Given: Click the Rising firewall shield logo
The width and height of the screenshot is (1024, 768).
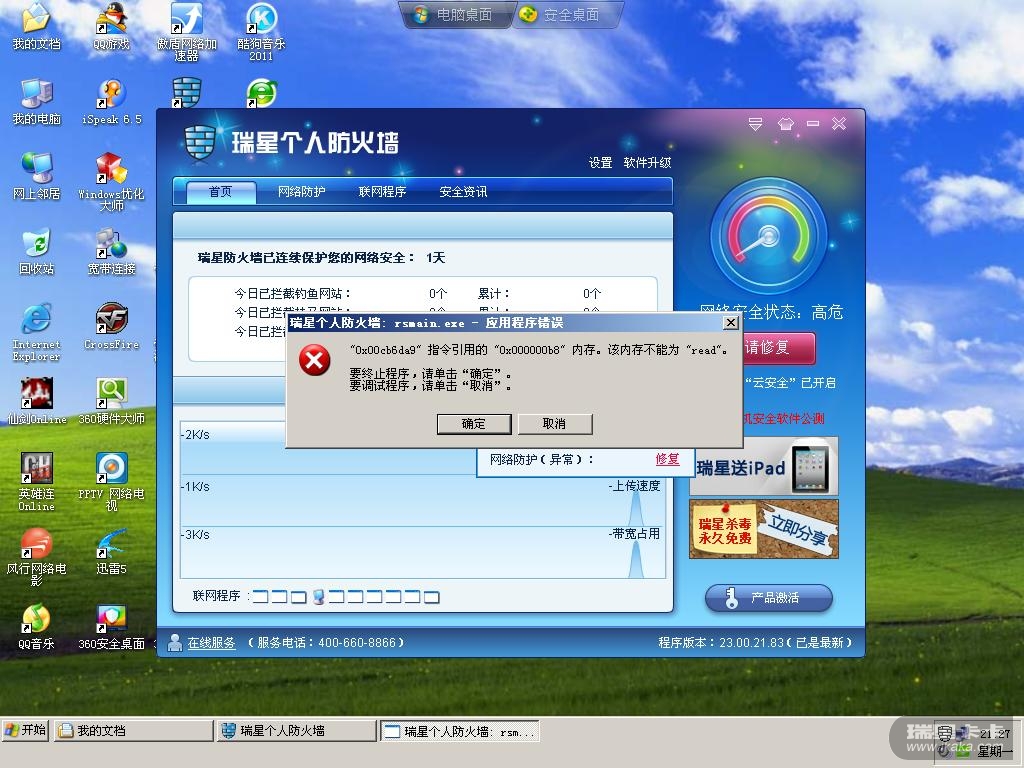Looking at the screenshot, I should 200,142.
